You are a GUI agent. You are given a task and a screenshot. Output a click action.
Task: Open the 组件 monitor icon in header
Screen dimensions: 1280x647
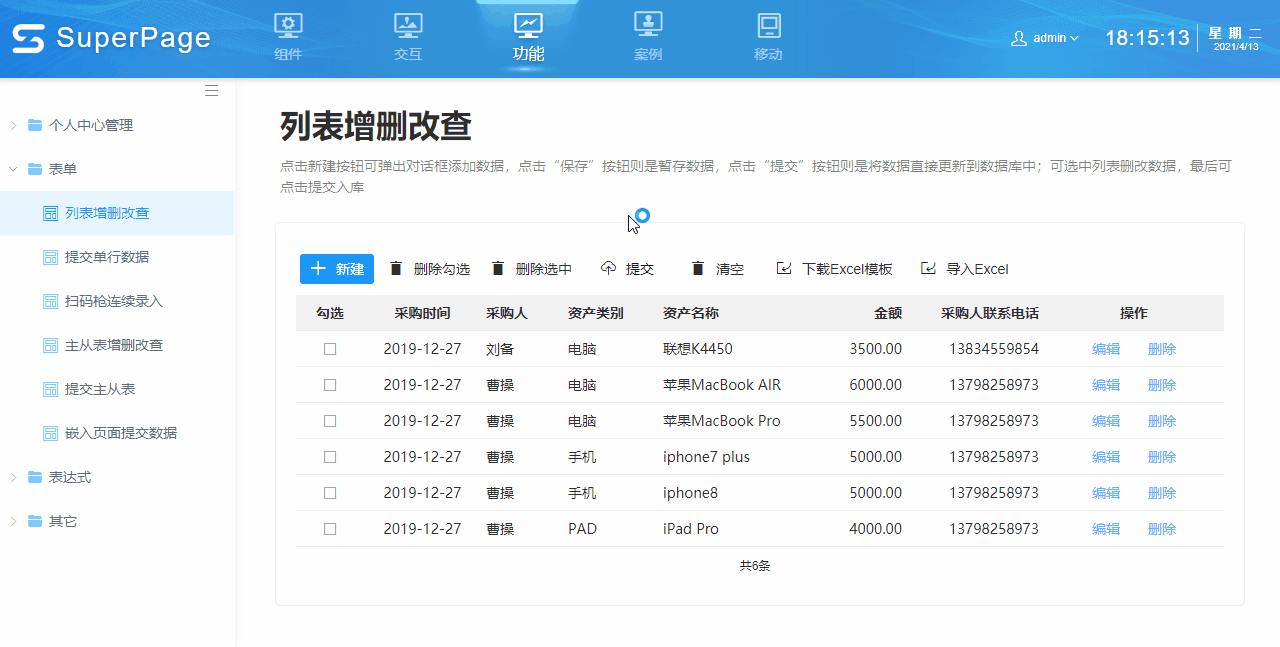(288, 25)
